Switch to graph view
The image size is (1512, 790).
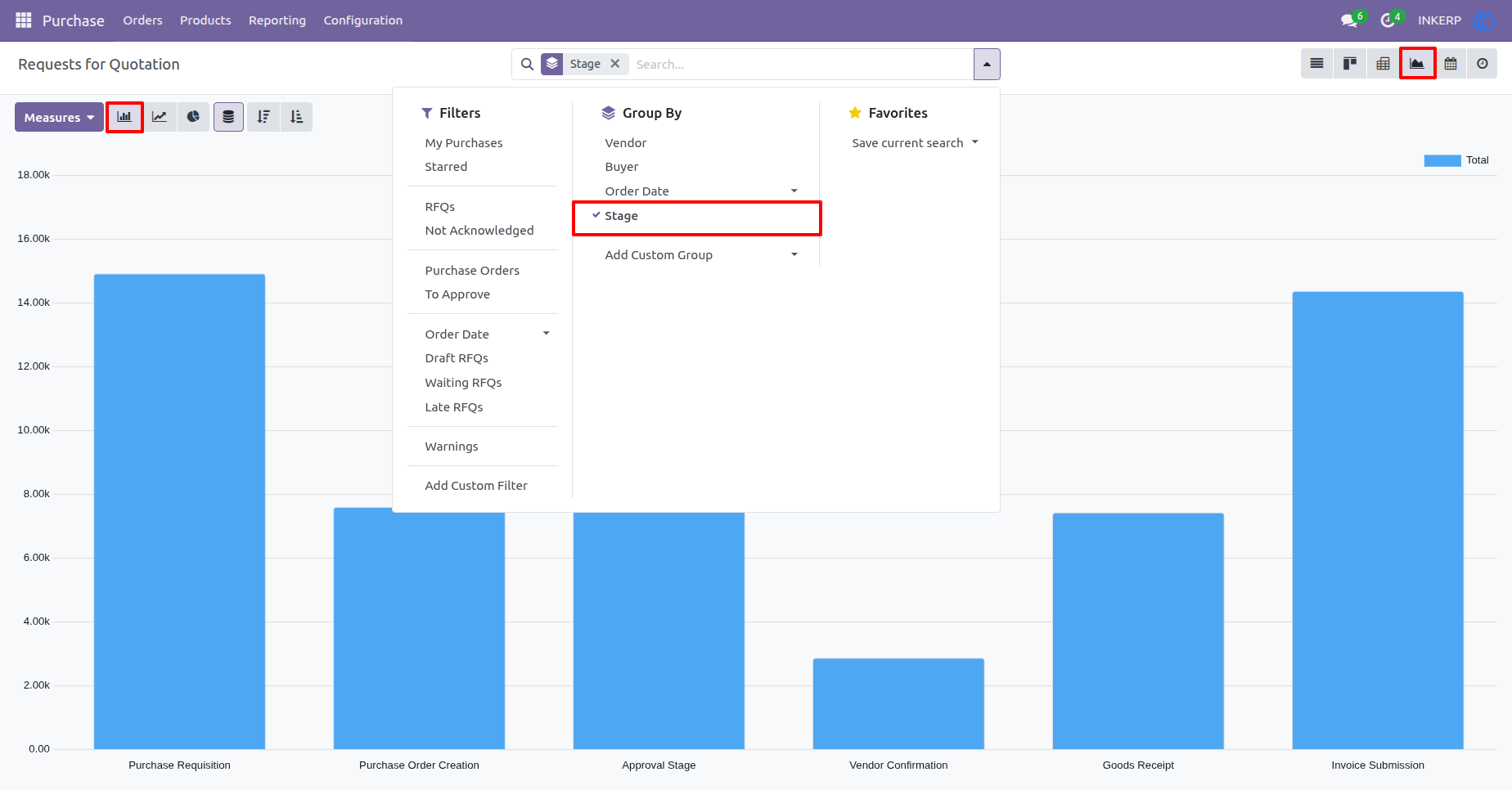1417,64
